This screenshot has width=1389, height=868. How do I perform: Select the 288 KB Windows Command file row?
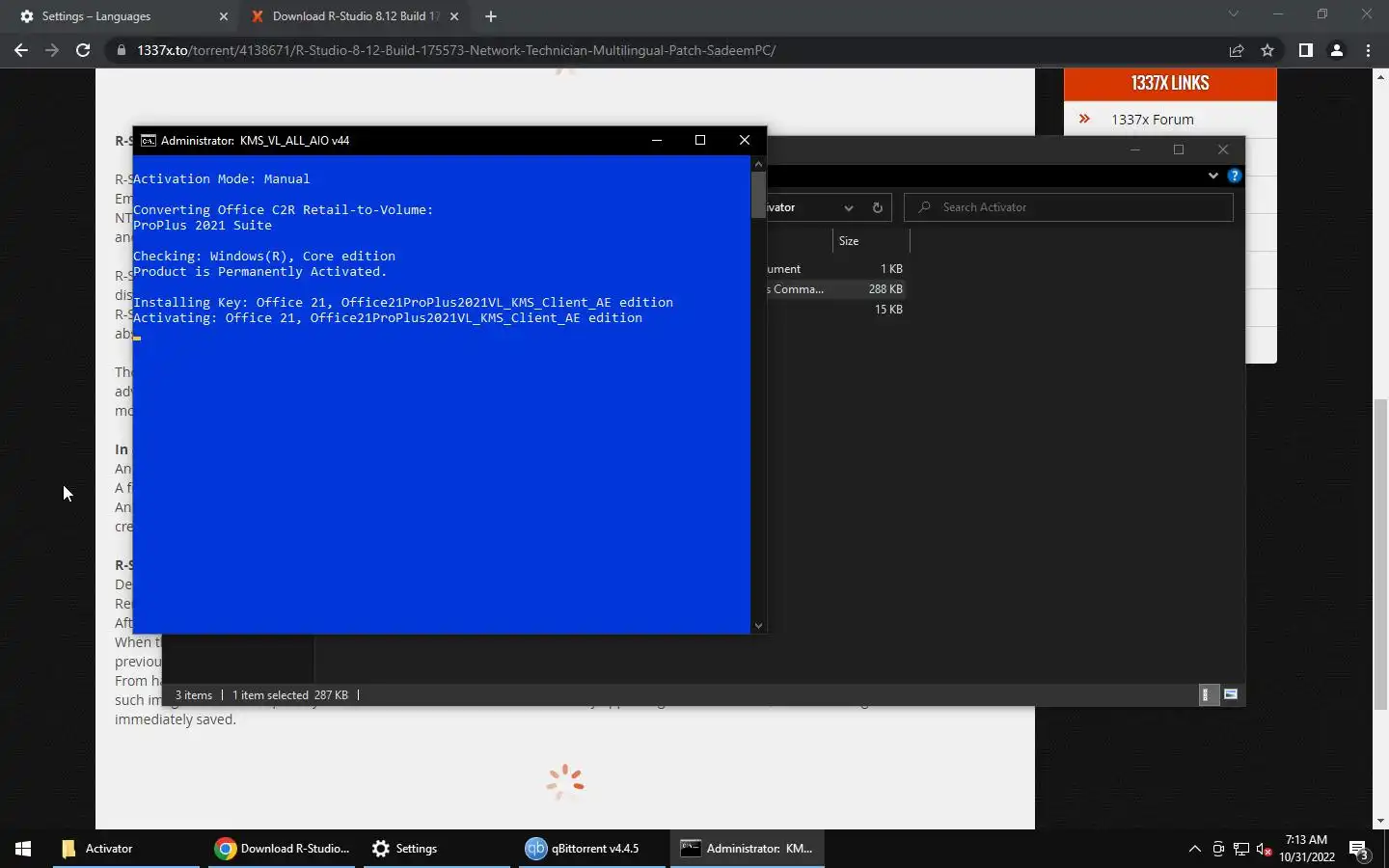[x=837, y=289]
